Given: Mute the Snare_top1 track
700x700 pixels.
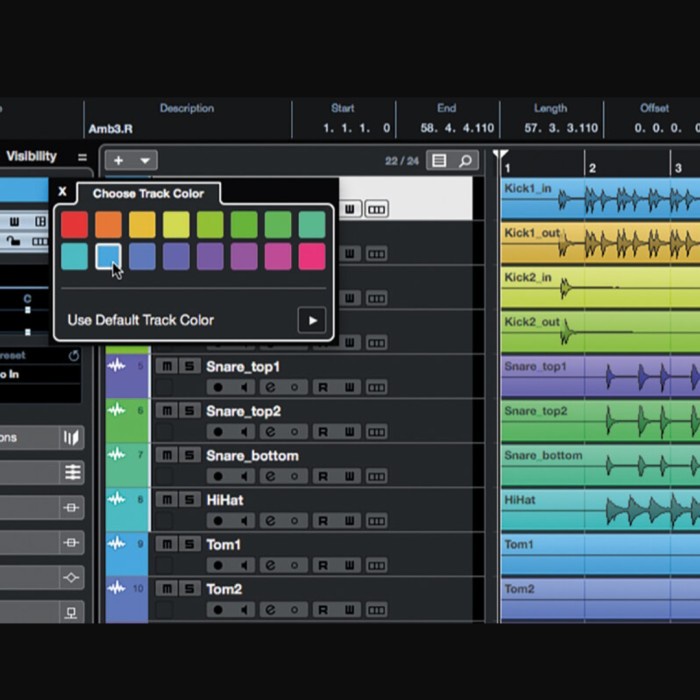Looking at the screenshot, I should click(x=167, y=367).
